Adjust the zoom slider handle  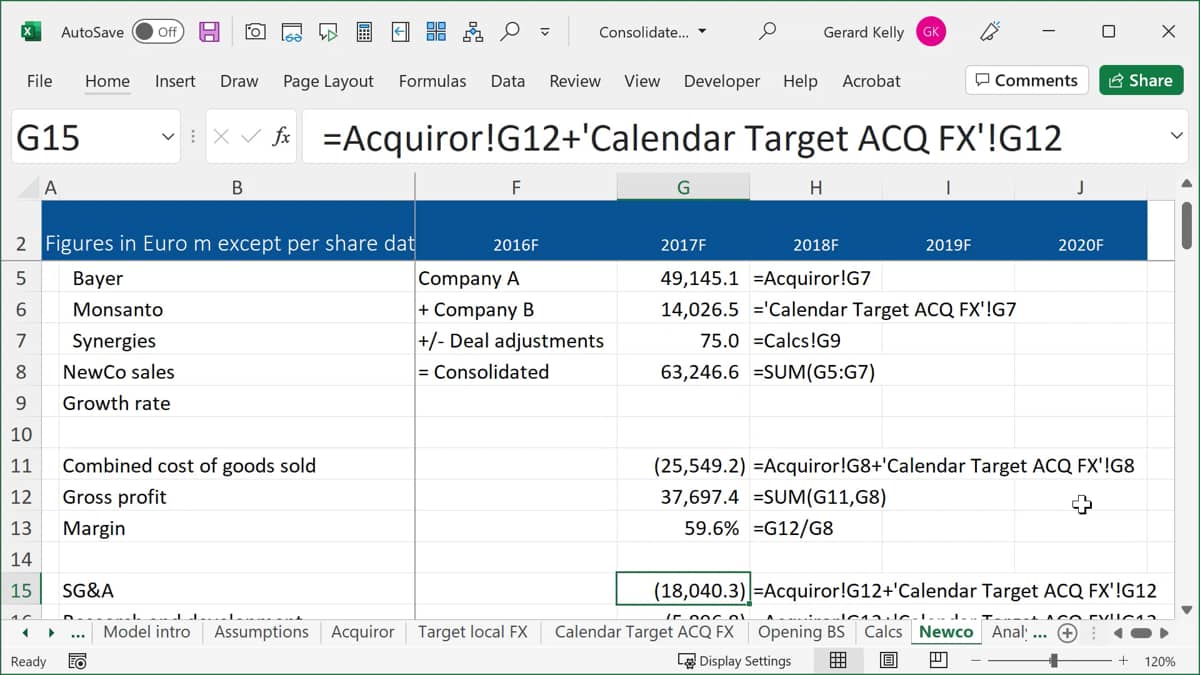1054,661
